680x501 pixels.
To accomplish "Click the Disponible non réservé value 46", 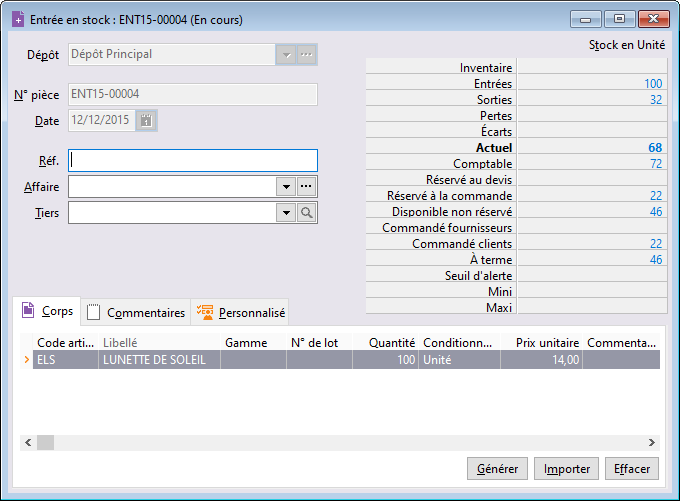I will (656, 212).
